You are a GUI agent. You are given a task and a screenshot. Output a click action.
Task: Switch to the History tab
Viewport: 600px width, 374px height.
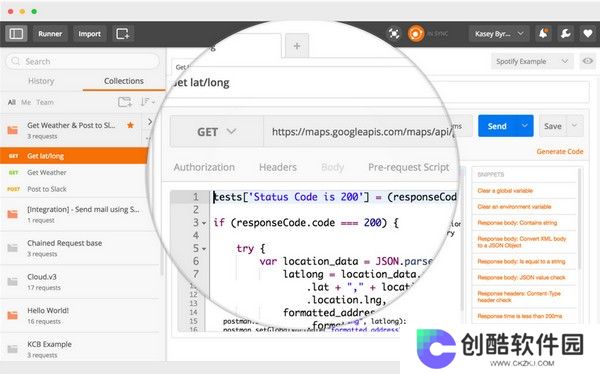tap(41, 81)
